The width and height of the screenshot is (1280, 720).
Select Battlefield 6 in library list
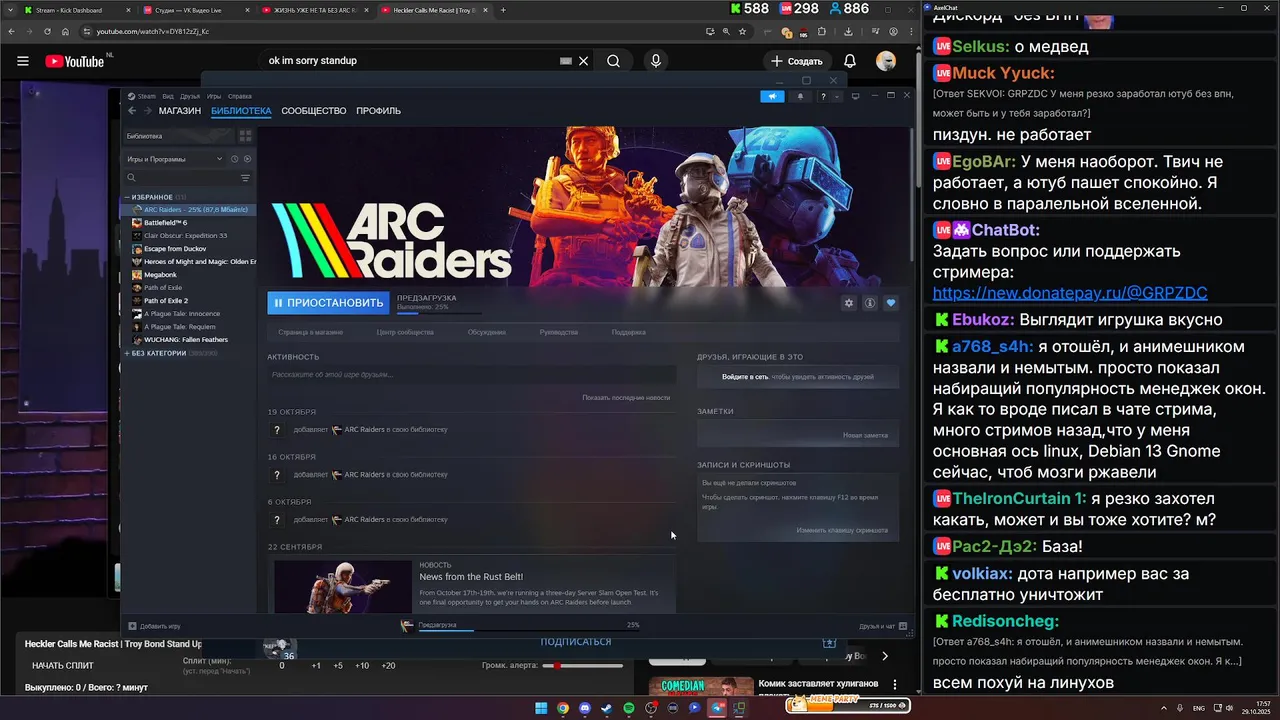tap(188, 223)
